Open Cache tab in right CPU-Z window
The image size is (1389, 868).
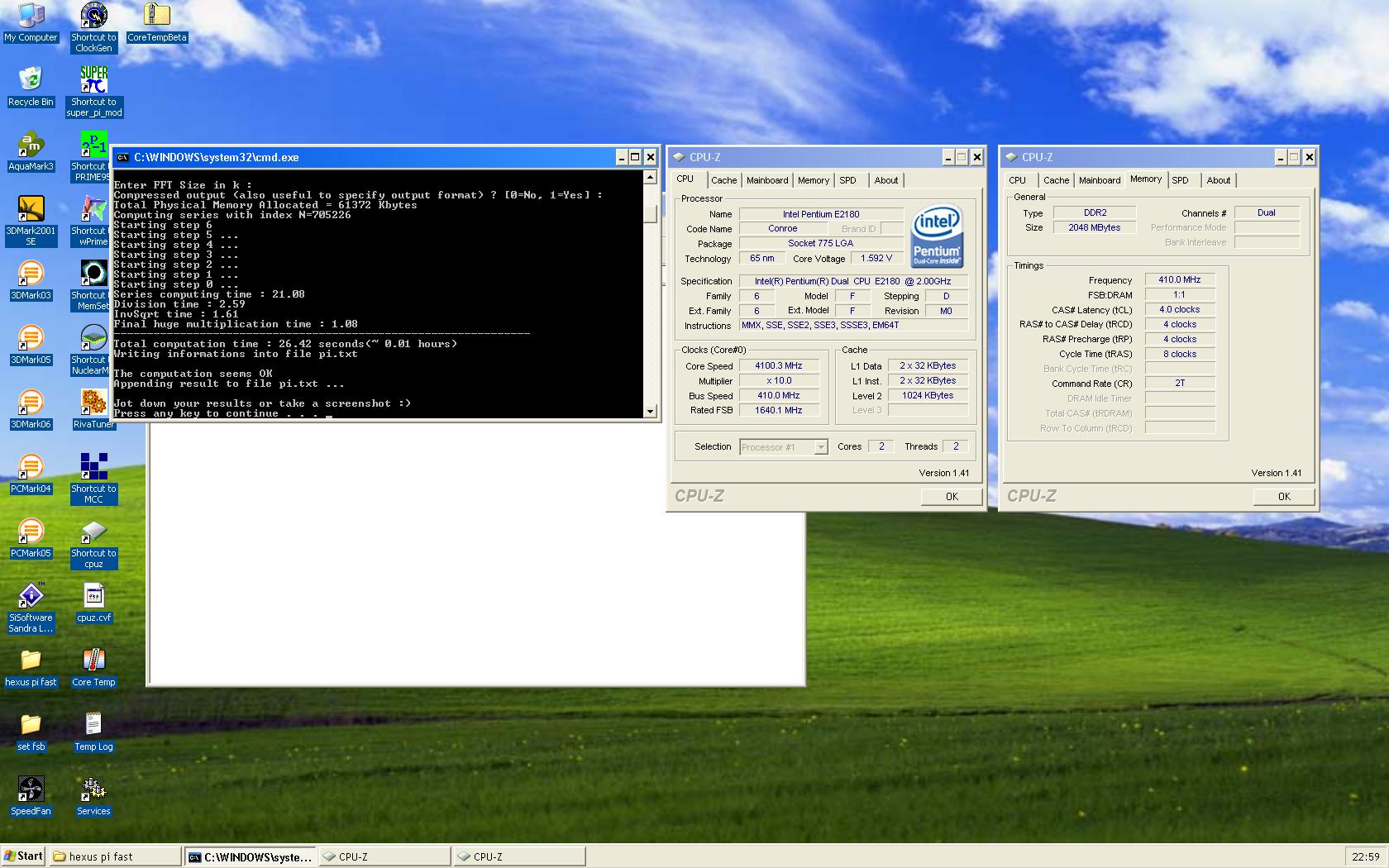(x=1056, y=180)
